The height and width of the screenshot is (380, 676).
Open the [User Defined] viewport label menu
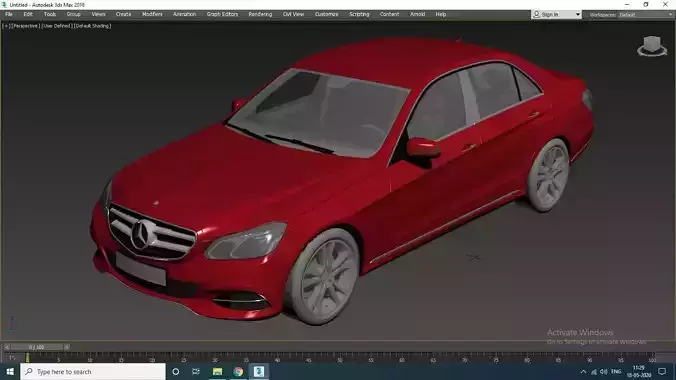[x=56, y=26]
